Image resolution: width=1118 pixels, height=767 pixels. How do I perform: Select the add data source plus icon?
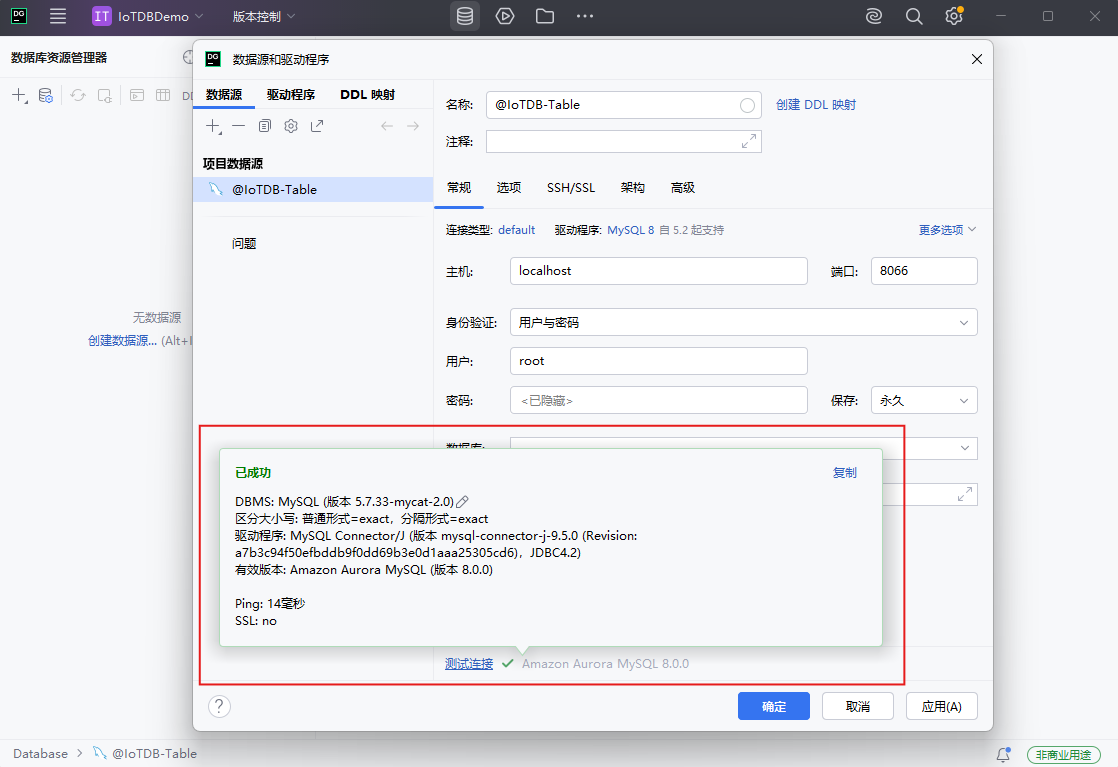pos(214,126)
